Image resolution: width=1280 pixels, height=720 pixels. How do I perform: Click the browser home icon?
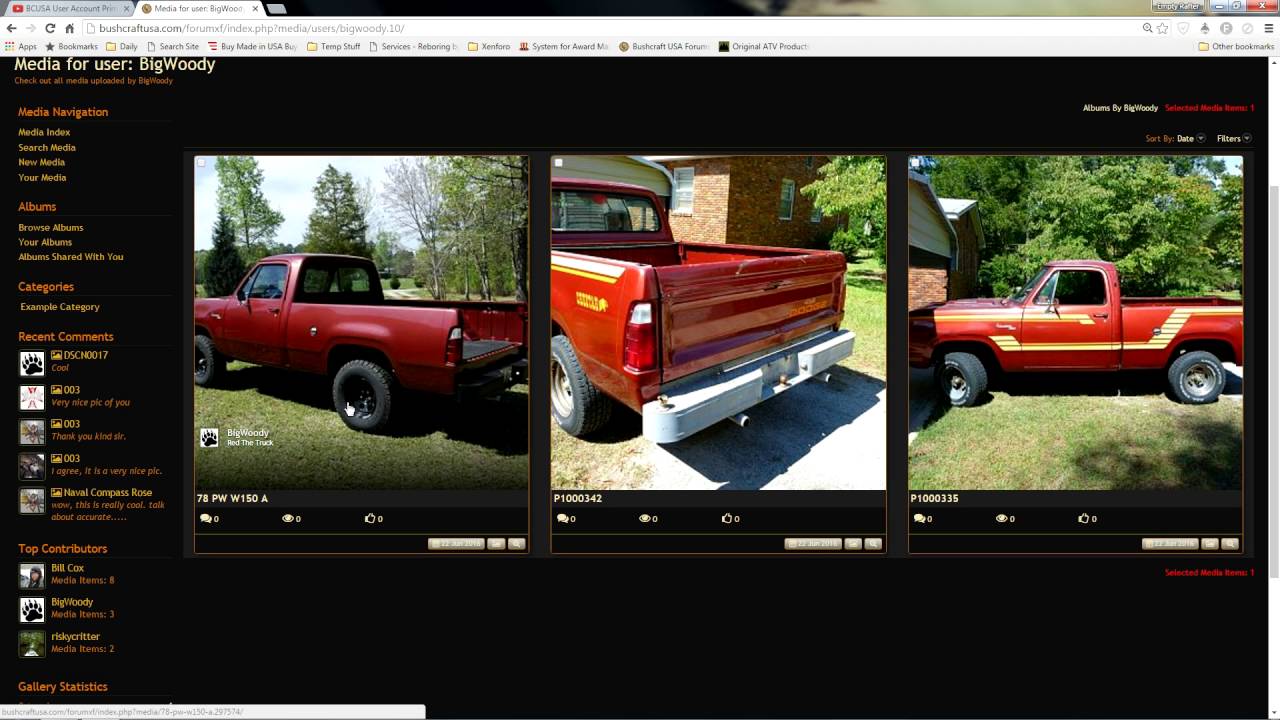(x=69, y=28)
